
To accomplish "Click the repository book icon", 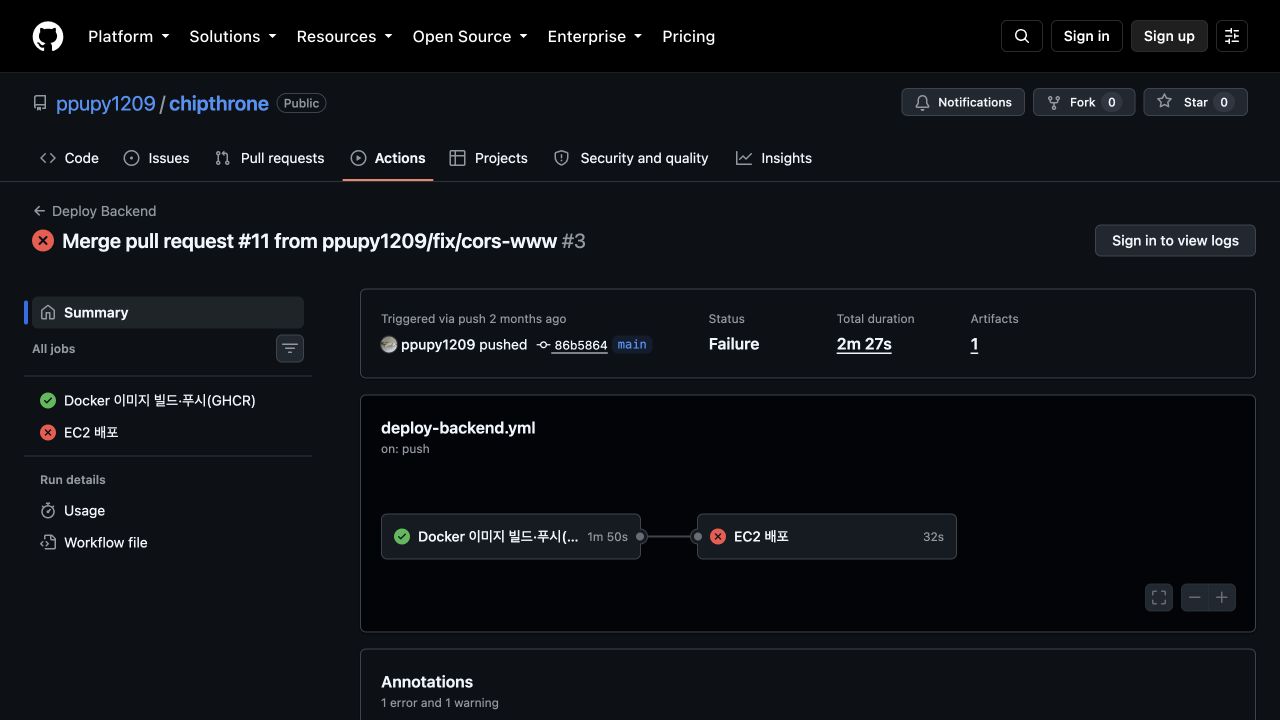I will 40,103.
